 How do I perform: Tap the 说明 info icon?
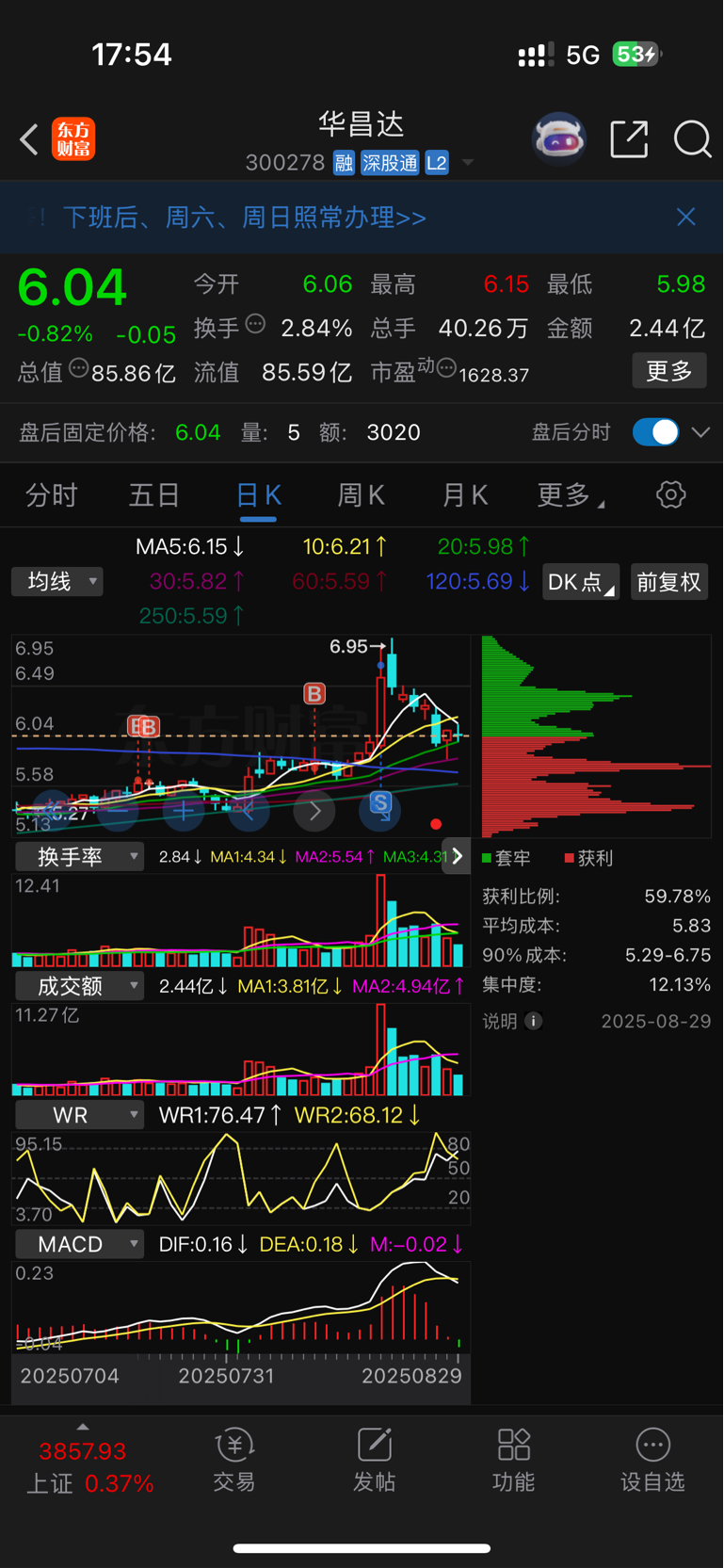[534, 1021]
